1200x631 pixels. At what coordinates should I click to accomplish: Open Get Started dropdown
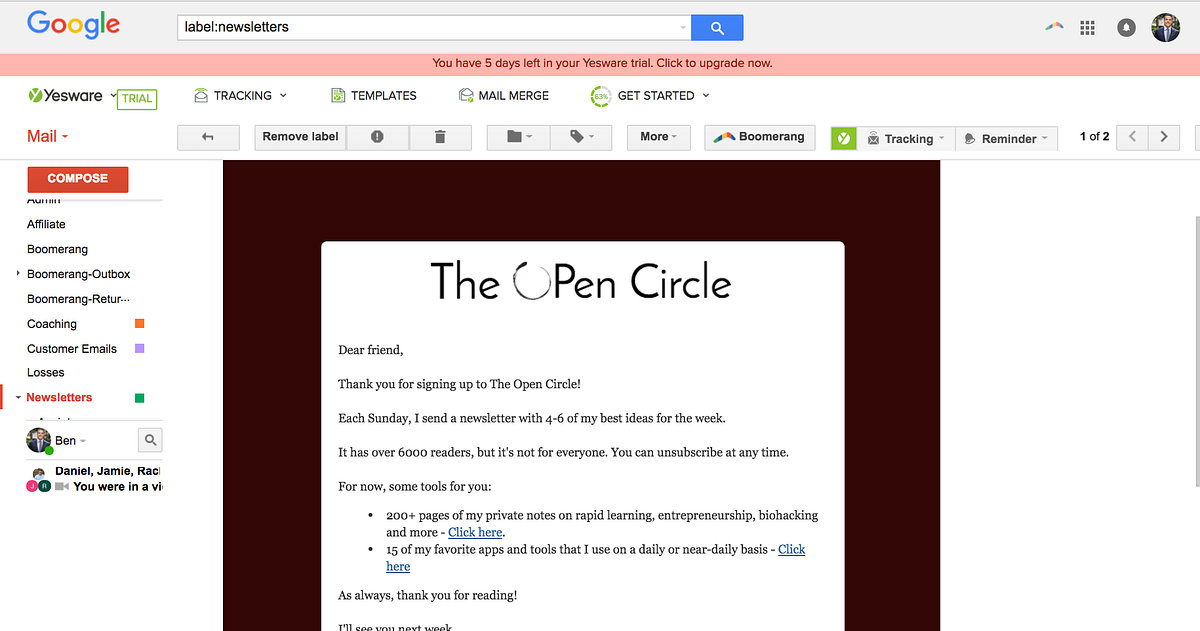[650, 96]
